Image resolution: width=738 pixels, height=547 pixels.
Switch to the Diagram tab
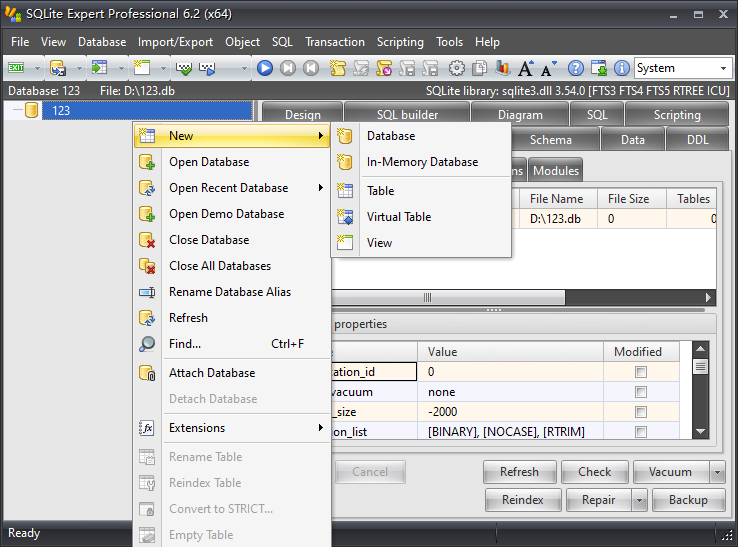tap(520, 115)
